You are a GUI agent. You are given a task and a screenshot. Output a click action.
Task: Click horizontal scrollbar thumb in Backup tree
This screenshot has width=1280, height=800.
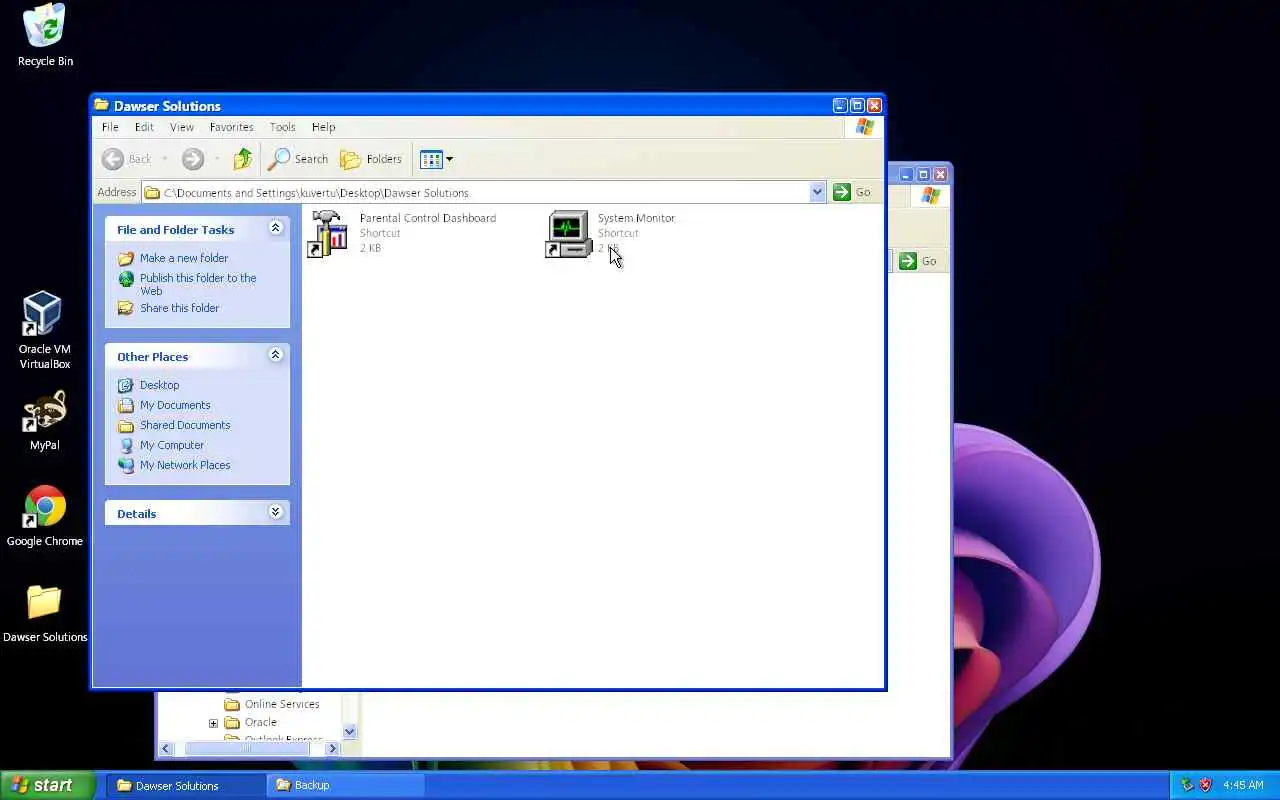point(246,748)
